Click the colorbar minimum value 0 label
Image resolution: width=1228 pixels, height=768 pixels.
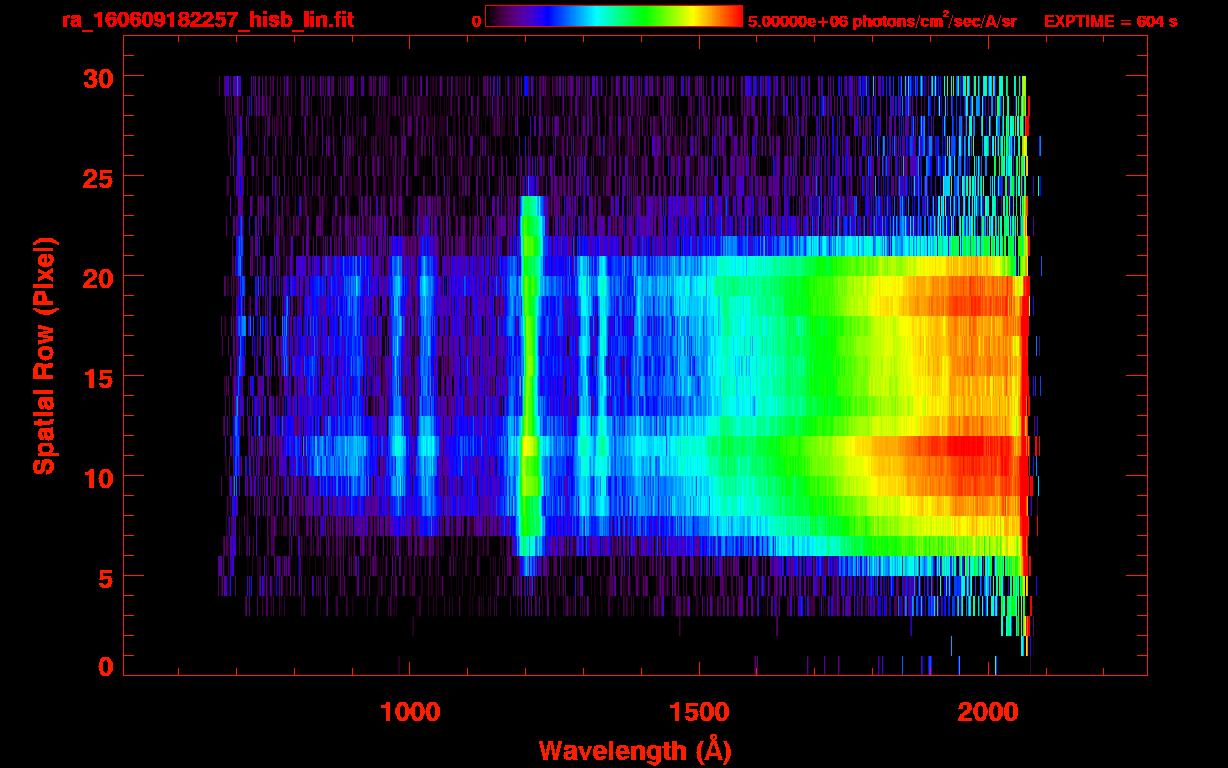(x=477, y=21)
